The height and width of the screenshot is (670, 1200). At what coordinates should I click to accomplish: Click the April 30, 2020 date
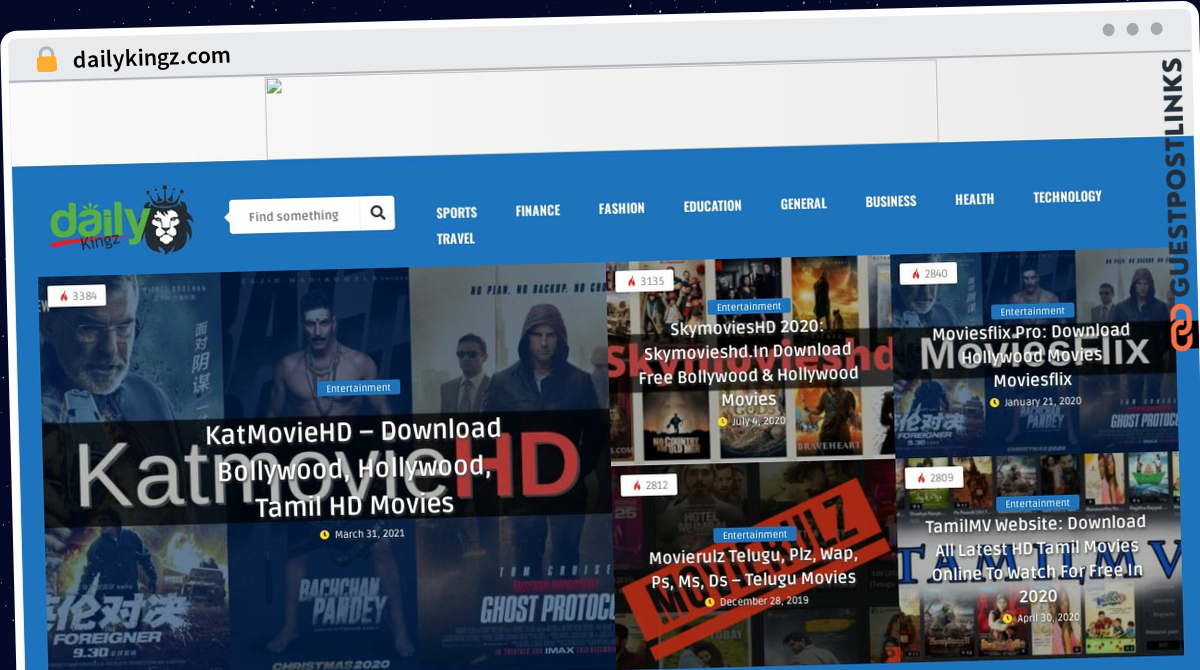[x=1048, y=618]
